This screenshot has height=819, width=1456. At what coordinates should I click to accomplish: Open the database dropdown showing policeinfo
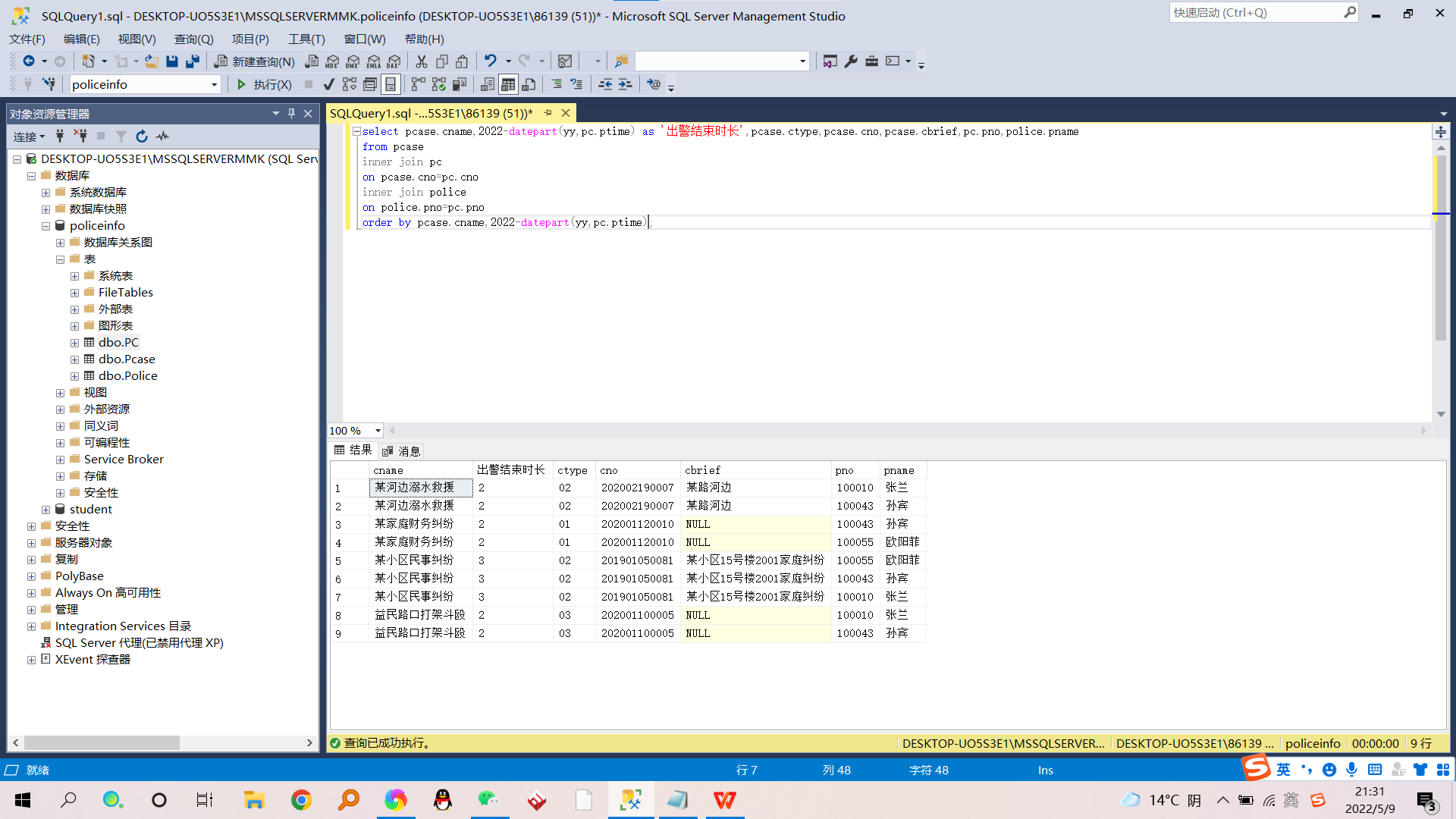click(x=215, y=84)
